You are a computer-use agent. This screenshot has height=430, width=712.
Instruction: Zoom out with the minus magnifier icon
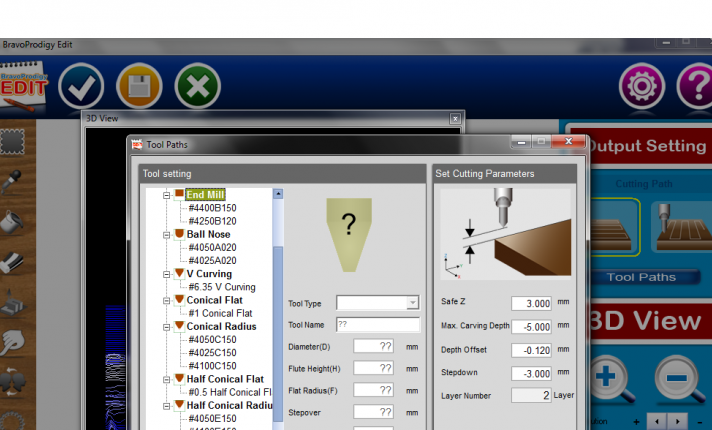[x=678, y=380]
